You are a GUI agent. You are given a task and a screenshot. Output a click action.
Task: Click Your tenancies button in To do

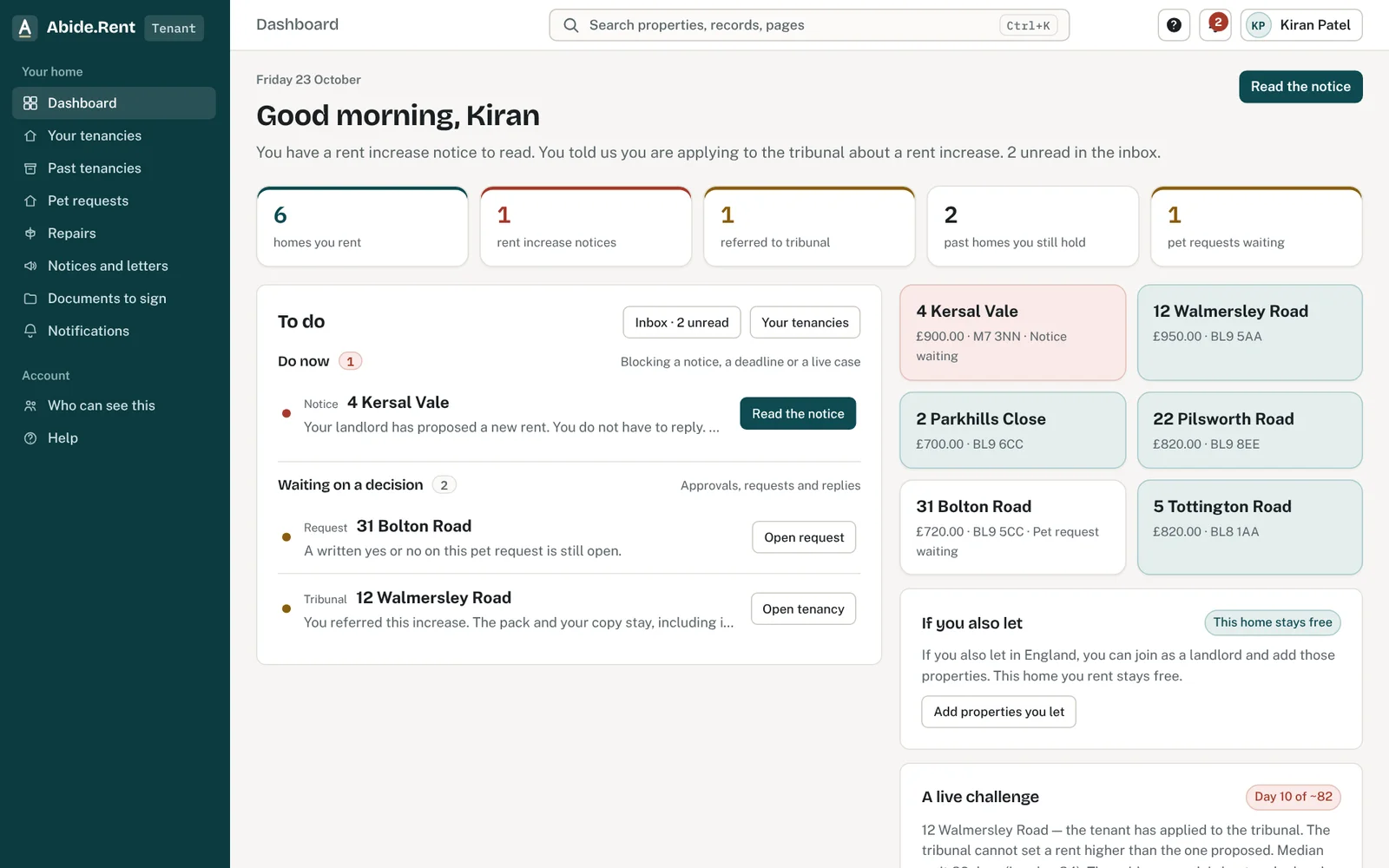[805, 323]
